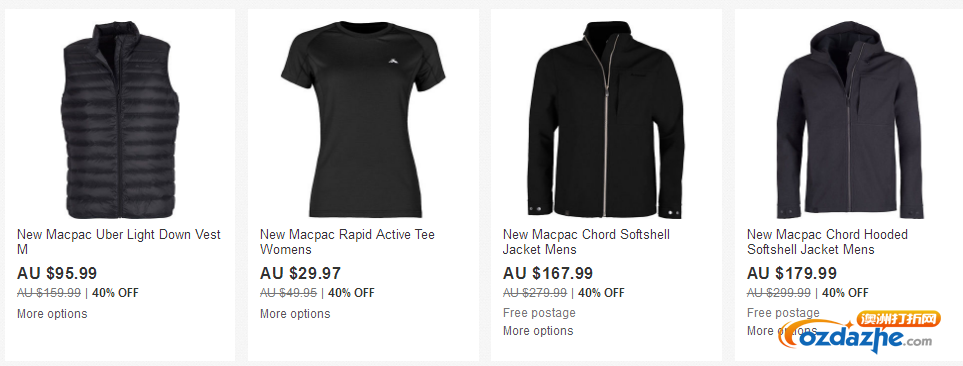Click New Macpac Chord Softshell Jacket Mens title
Image resolution: width=963 pixels, height=366 pixels.
coord(586,242)
